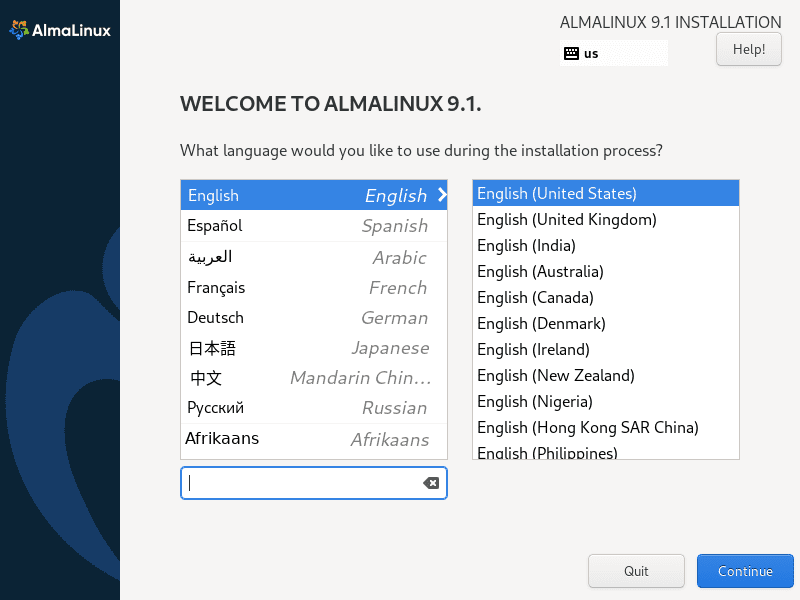The width and height of the screenshot is (800, 600).
Task: Choose Français (French) language
Action: click(x=314, y=288)
